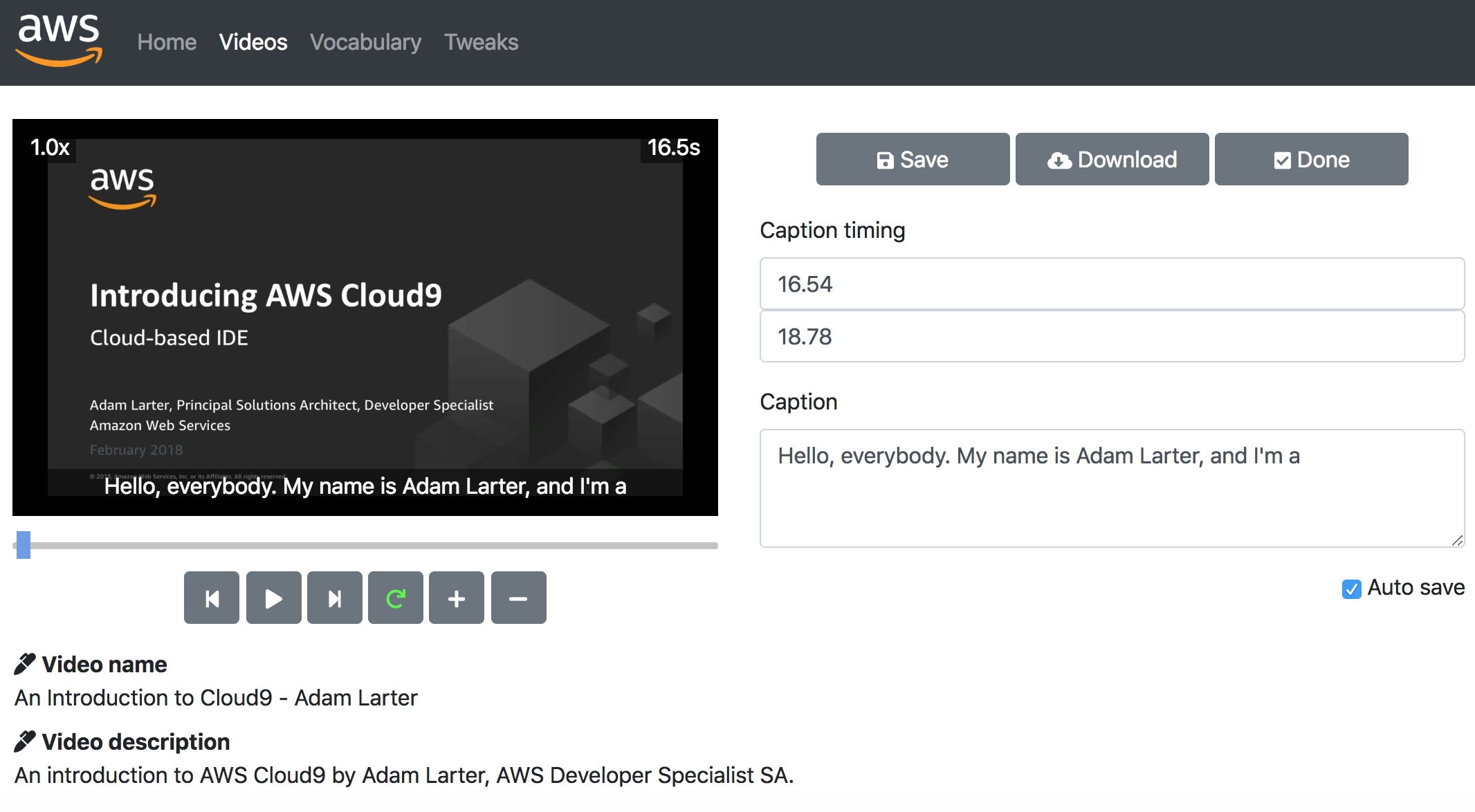Edit video name via pencil icon
Viewport: 1475px width, 812px height.
click(x=25, y=664)
